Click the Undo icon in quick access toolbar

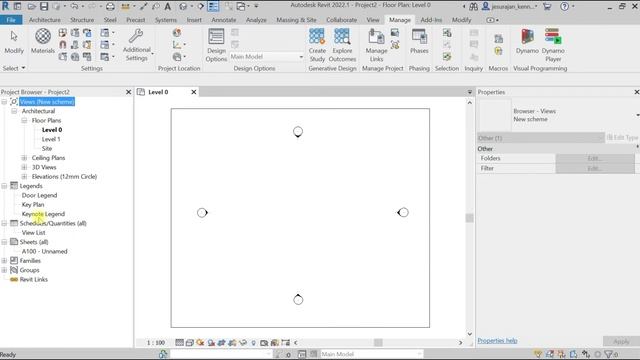coord(74,7)
